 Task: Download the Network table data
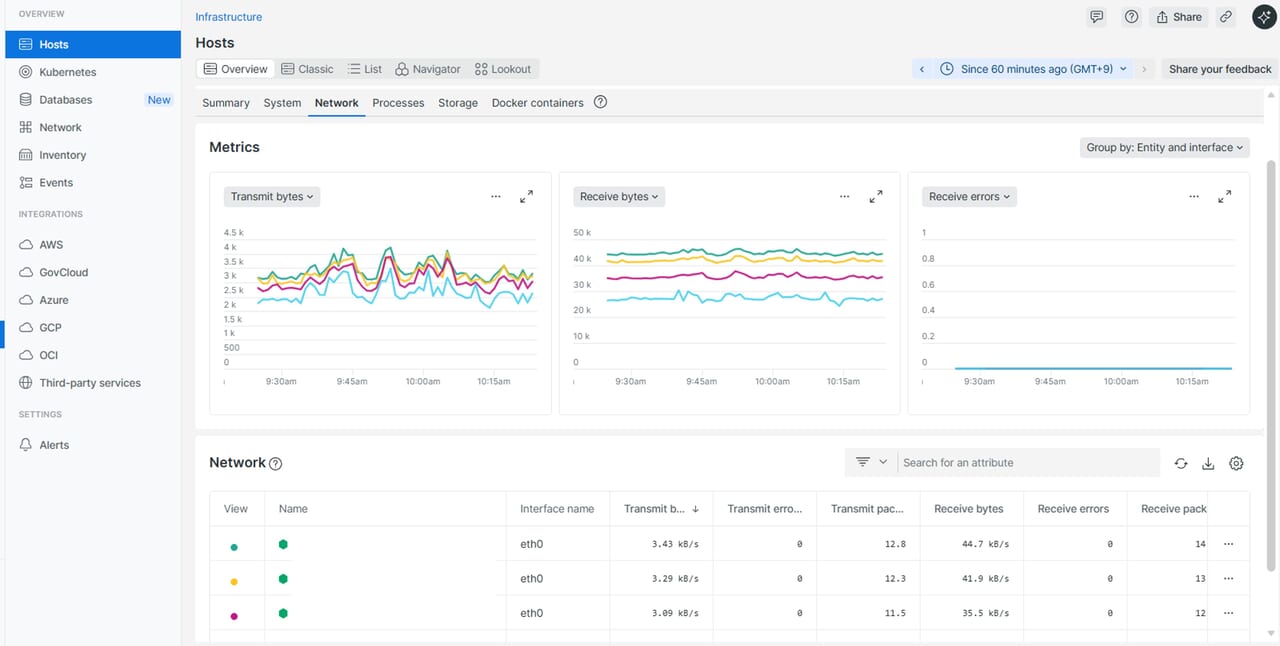point(1208,463)
